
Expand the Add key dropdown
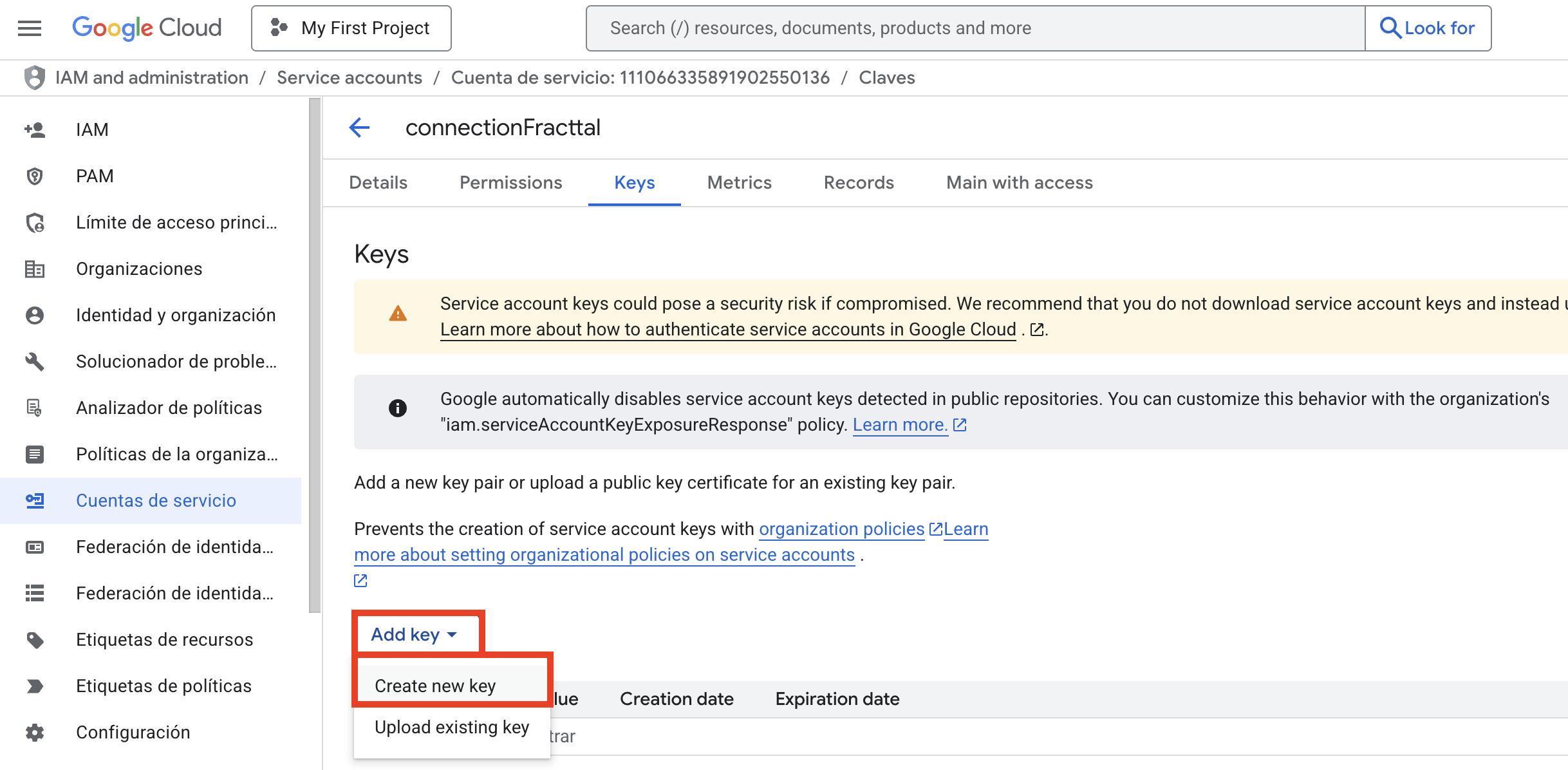pyautogui.click(x=415, y=634)
